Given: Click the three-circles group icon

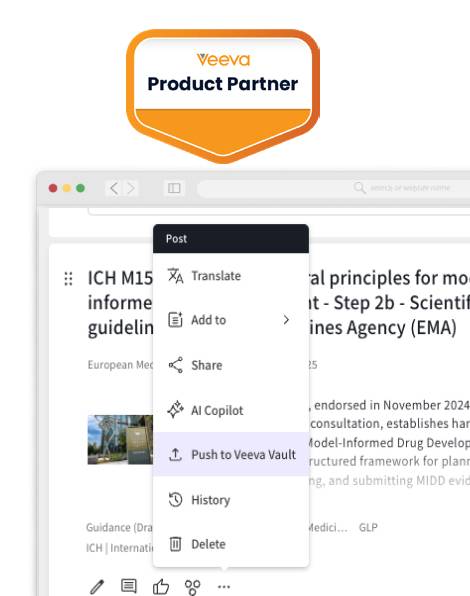Looking at the screenshot, I should pos(192,587).
